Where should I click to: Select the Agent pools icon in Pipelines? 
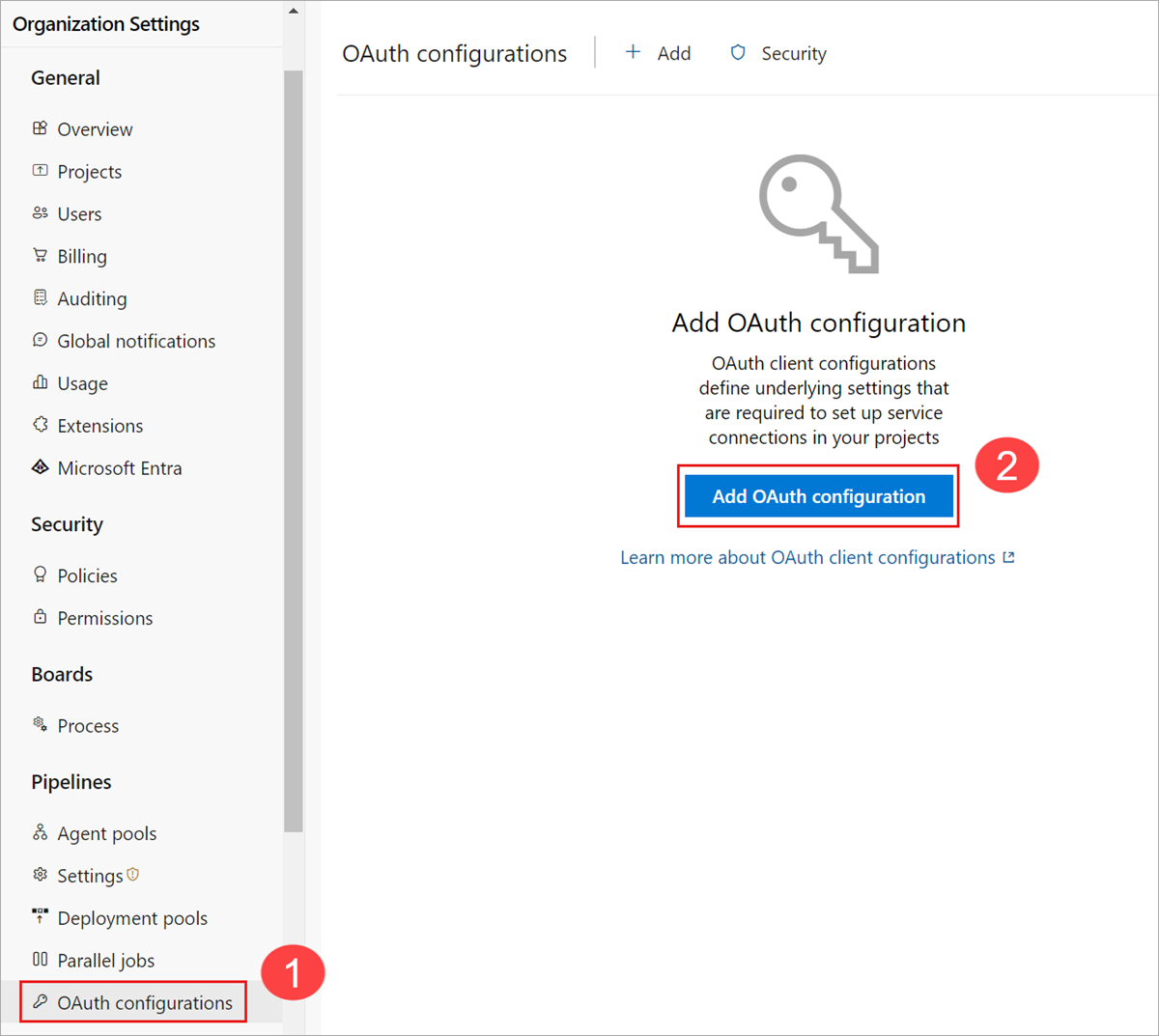click(x=41, y=832)
